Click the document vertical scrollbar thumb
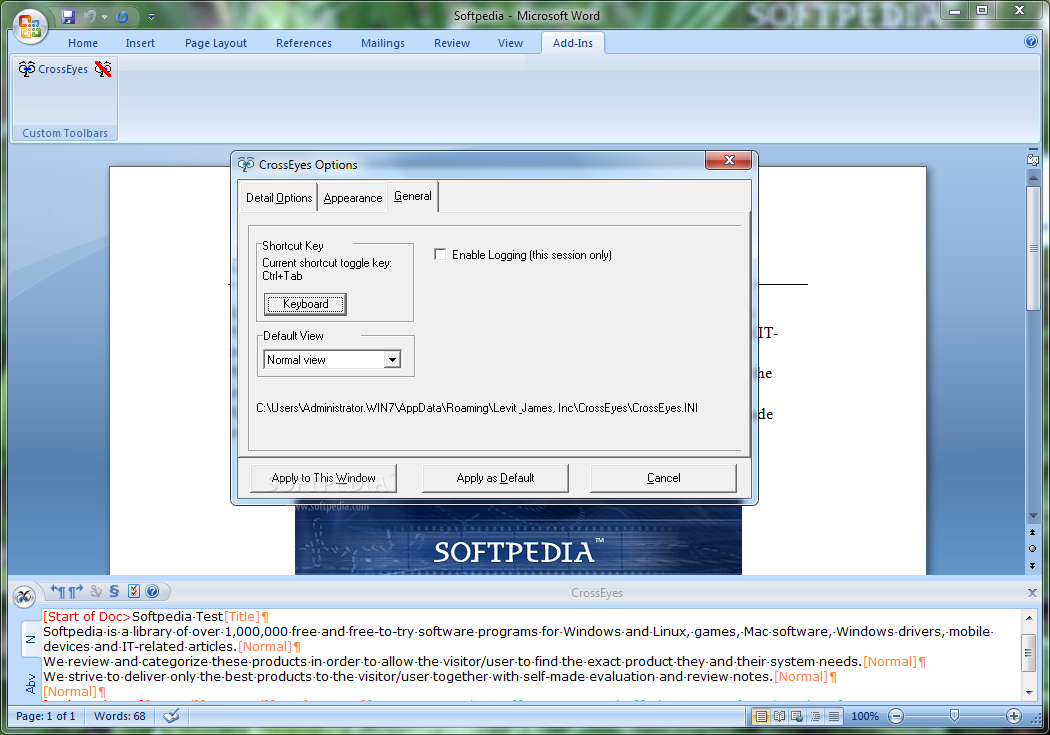 tap(1033, 248)
